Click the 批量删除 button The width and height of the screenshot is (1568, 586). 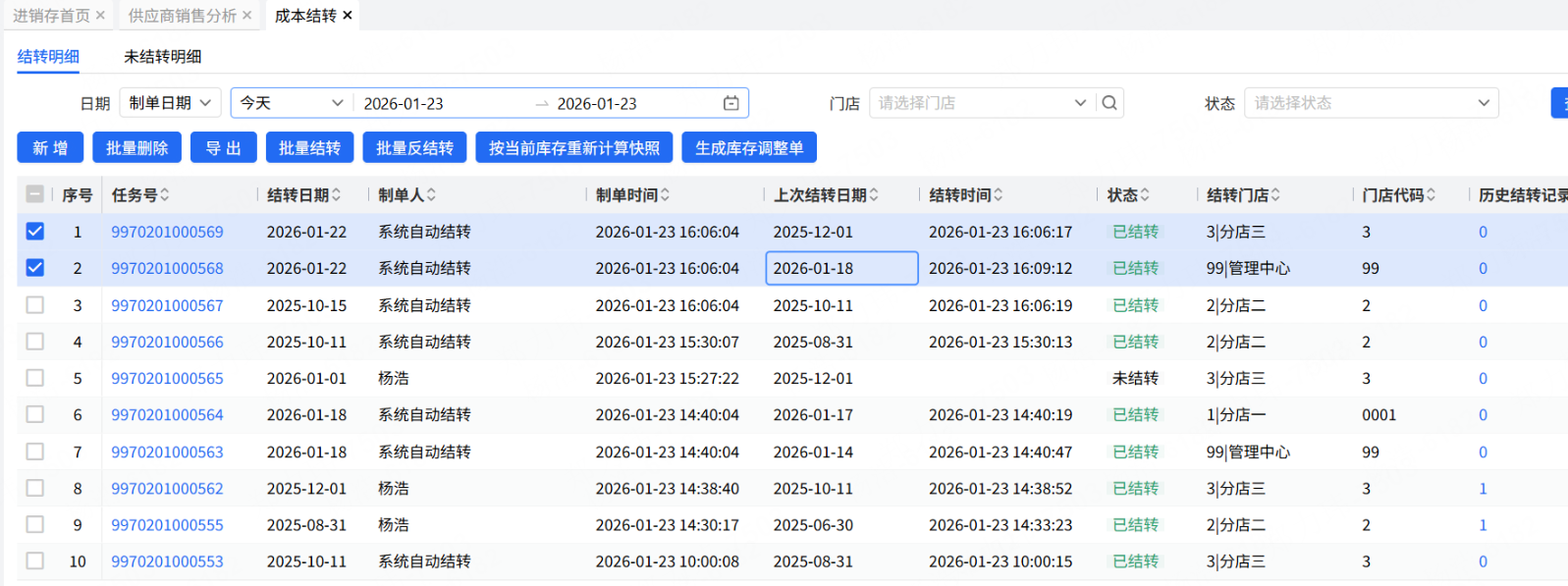click(136, 148)
